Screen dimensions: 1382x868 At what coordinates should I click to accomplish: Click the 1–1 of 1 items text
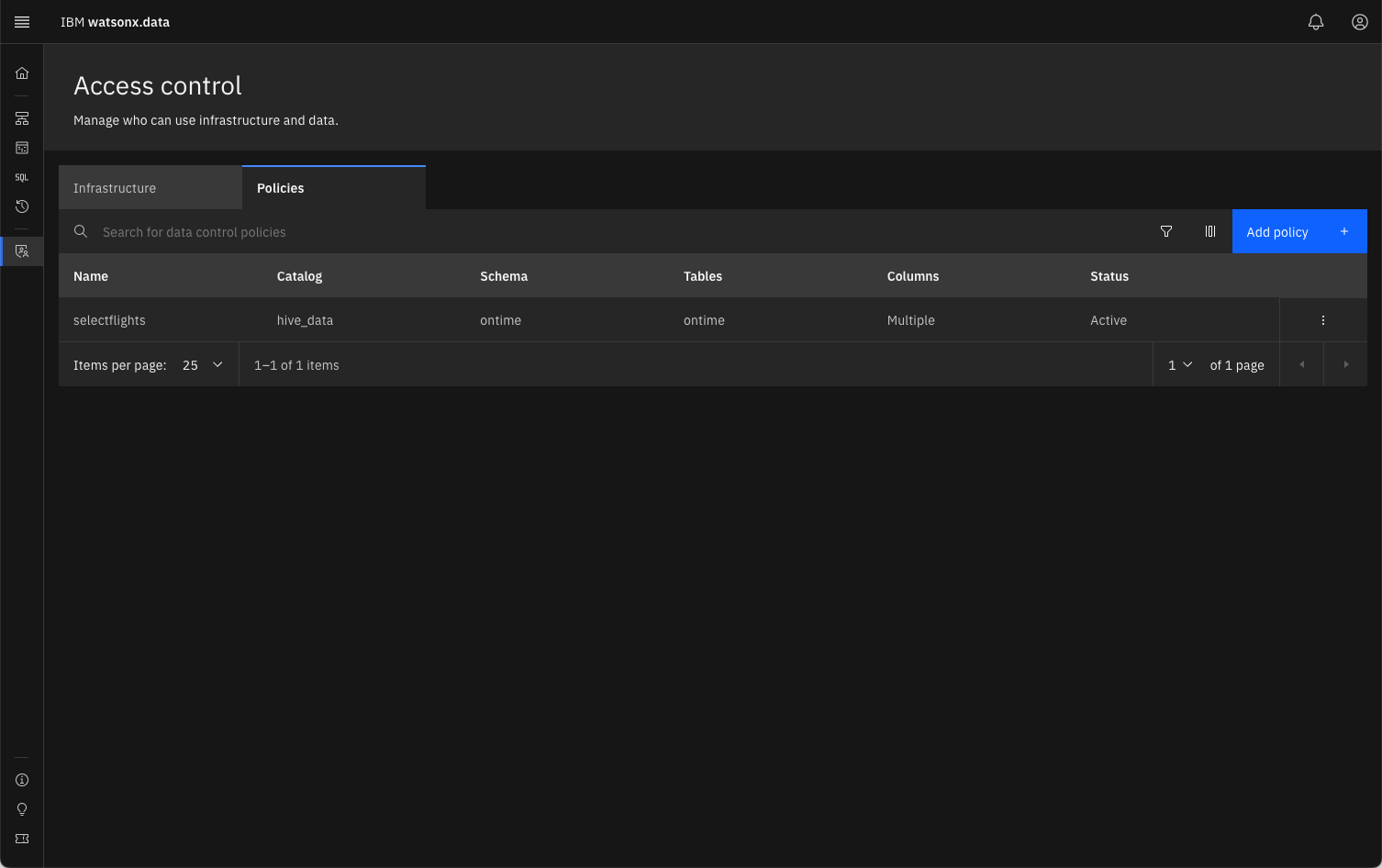point(296,365)
